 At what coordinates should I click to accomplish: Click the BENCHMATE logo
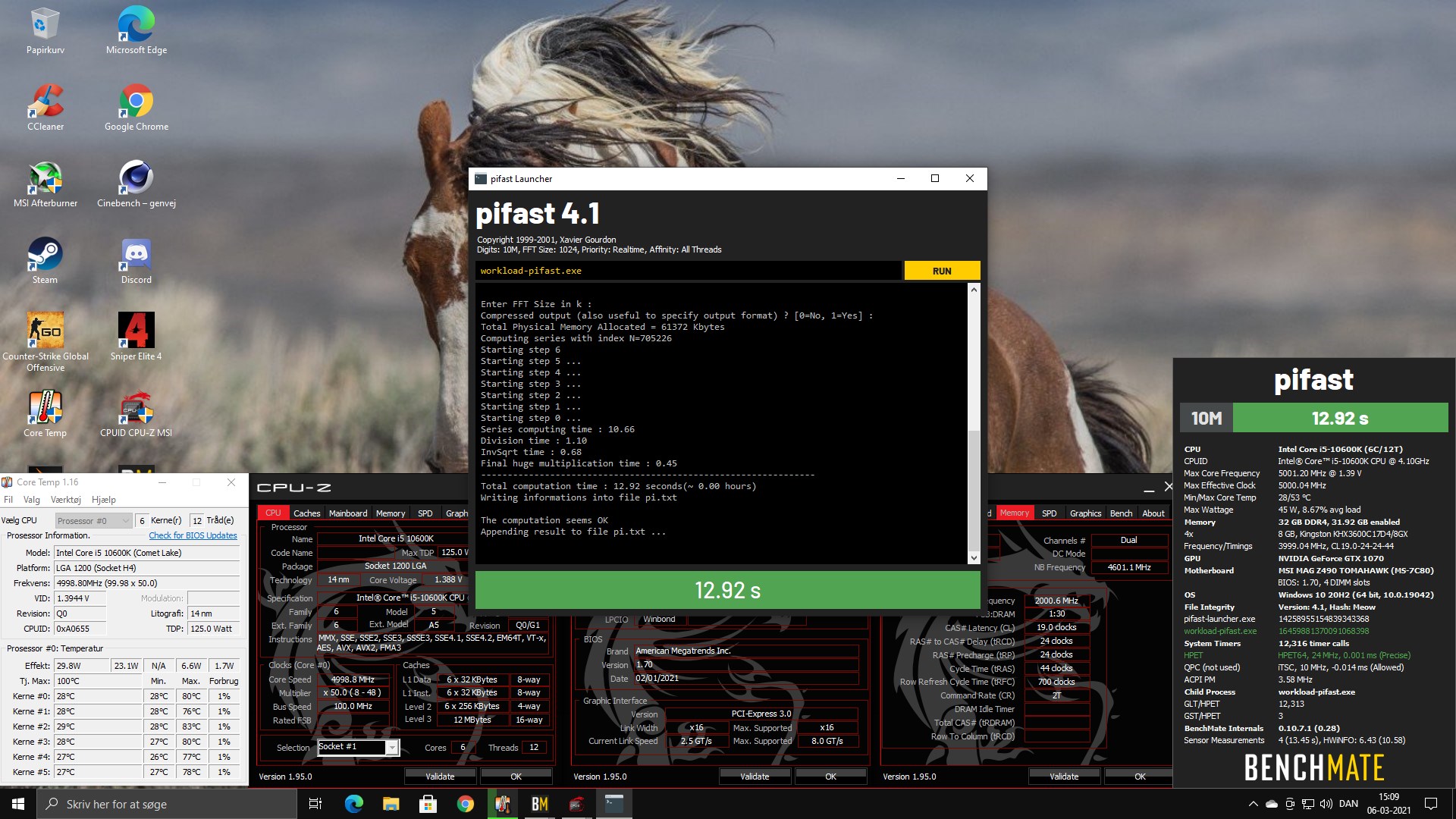(1314, 767)
